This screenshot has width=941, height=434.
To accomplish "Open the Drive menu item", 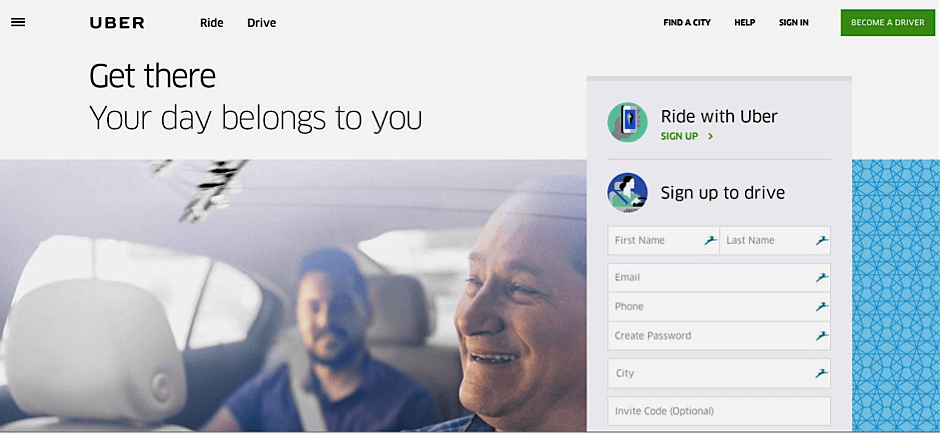I will coord(262,23).
